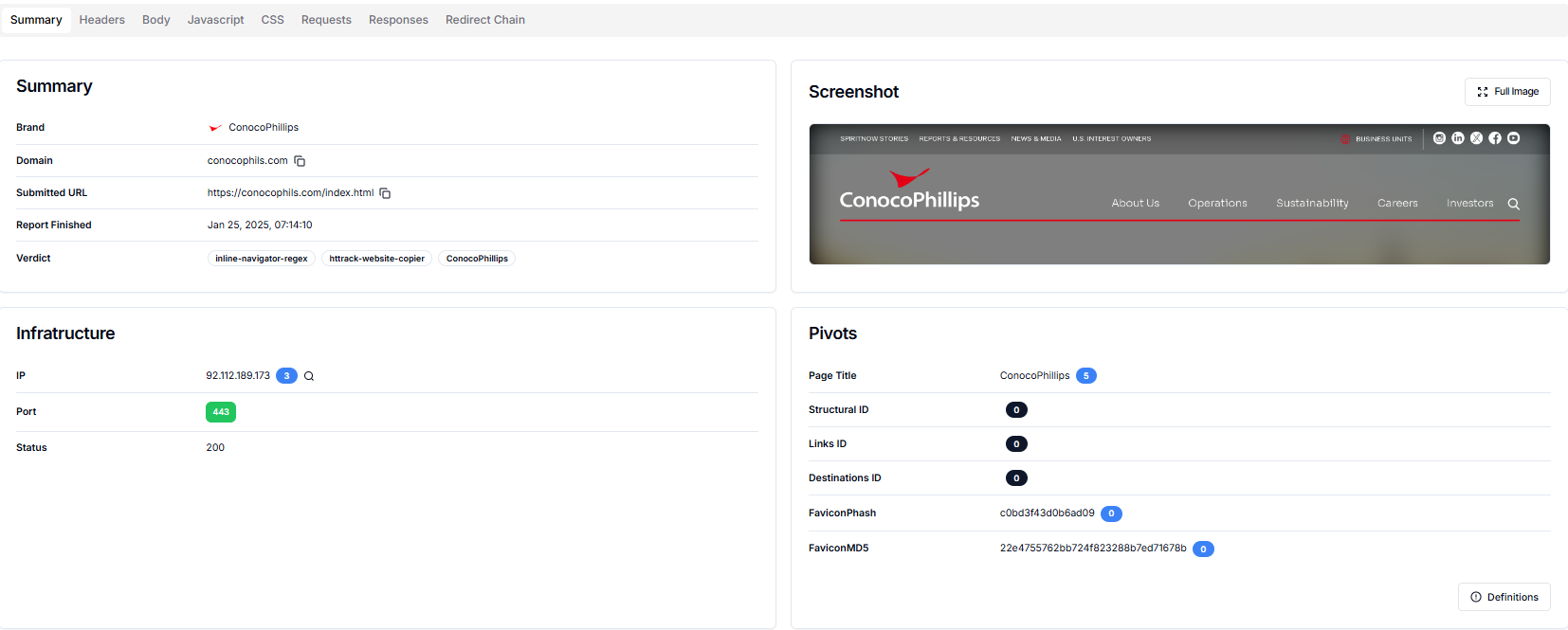This screenshot has height=630, width=1568.
Task: Click the Structural ID count badge
Action: [1016, 410]
